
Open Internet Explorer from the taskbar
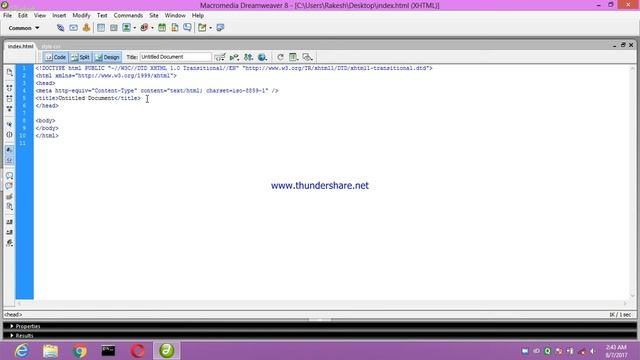pyautogui.click(x=21, y=351)
